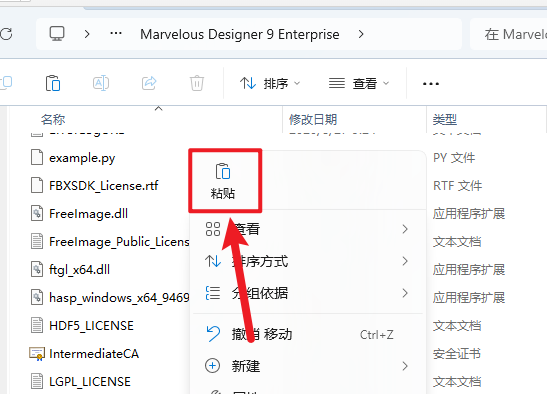Select the LGPL_LICENSE file
Viewport: 547px width, 394px height.
tap(90, 381)
